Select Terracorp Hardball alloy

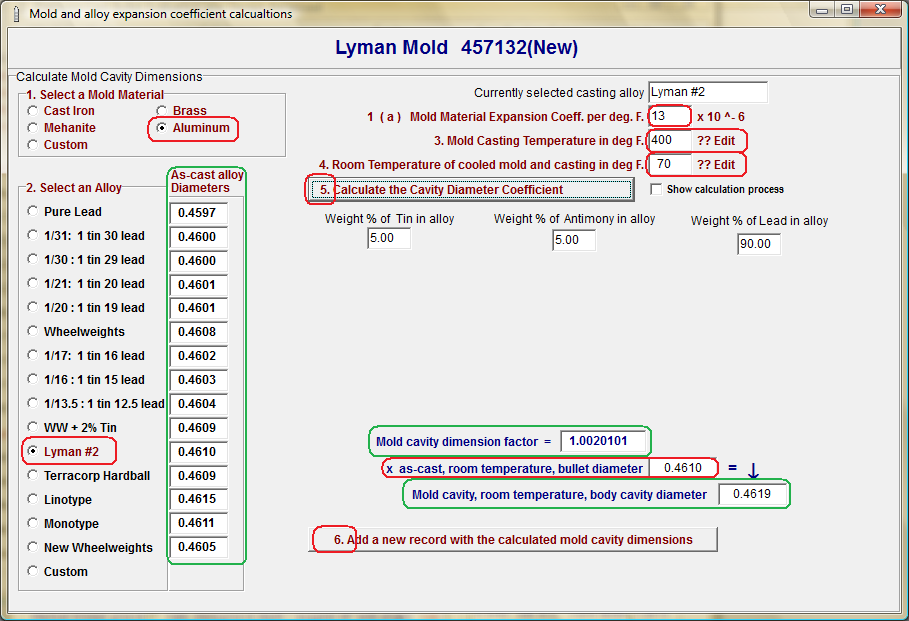click(x=89, y=475)
